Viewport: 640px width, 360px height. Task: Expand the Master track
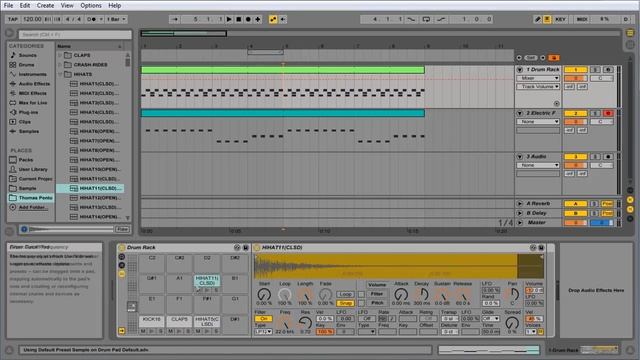520,222
